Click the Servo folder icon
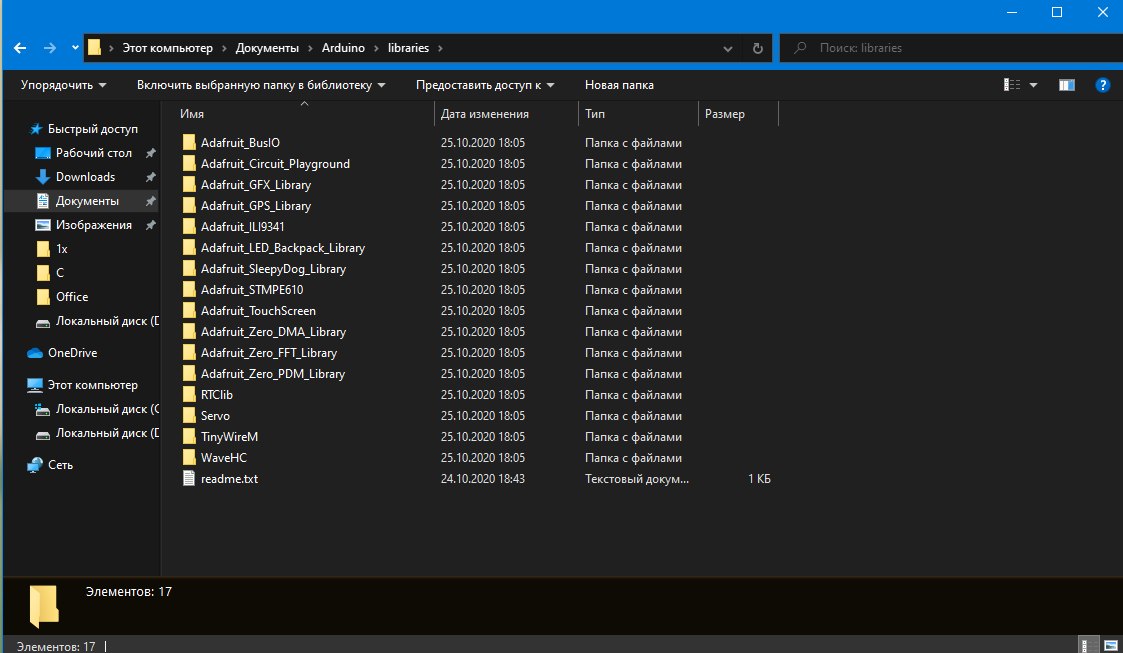Viewport: 1123px width, 653px height. 189,415
